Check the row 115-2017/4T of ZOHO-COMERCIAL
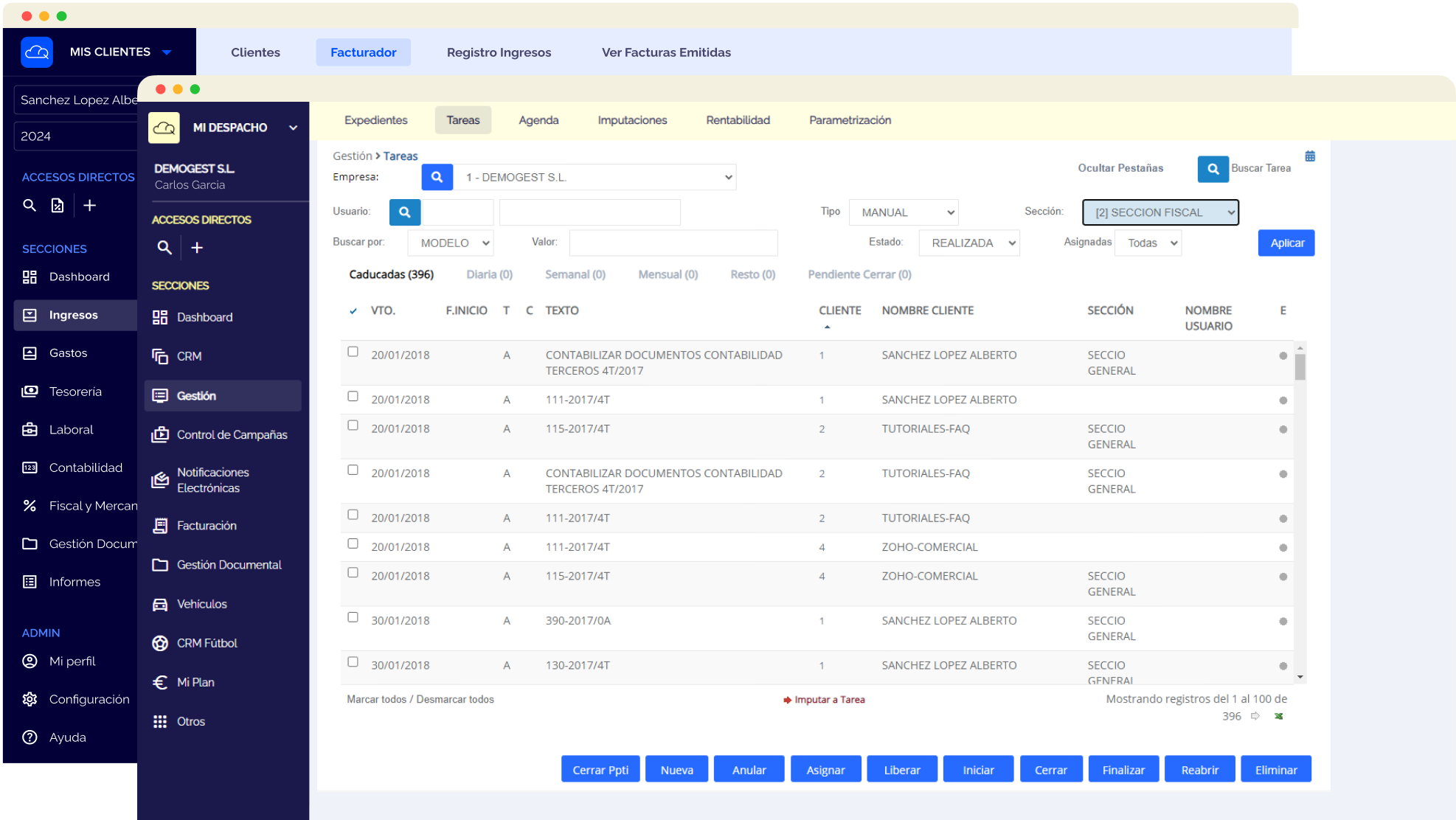1456x820 pixels. pos(353,573)
